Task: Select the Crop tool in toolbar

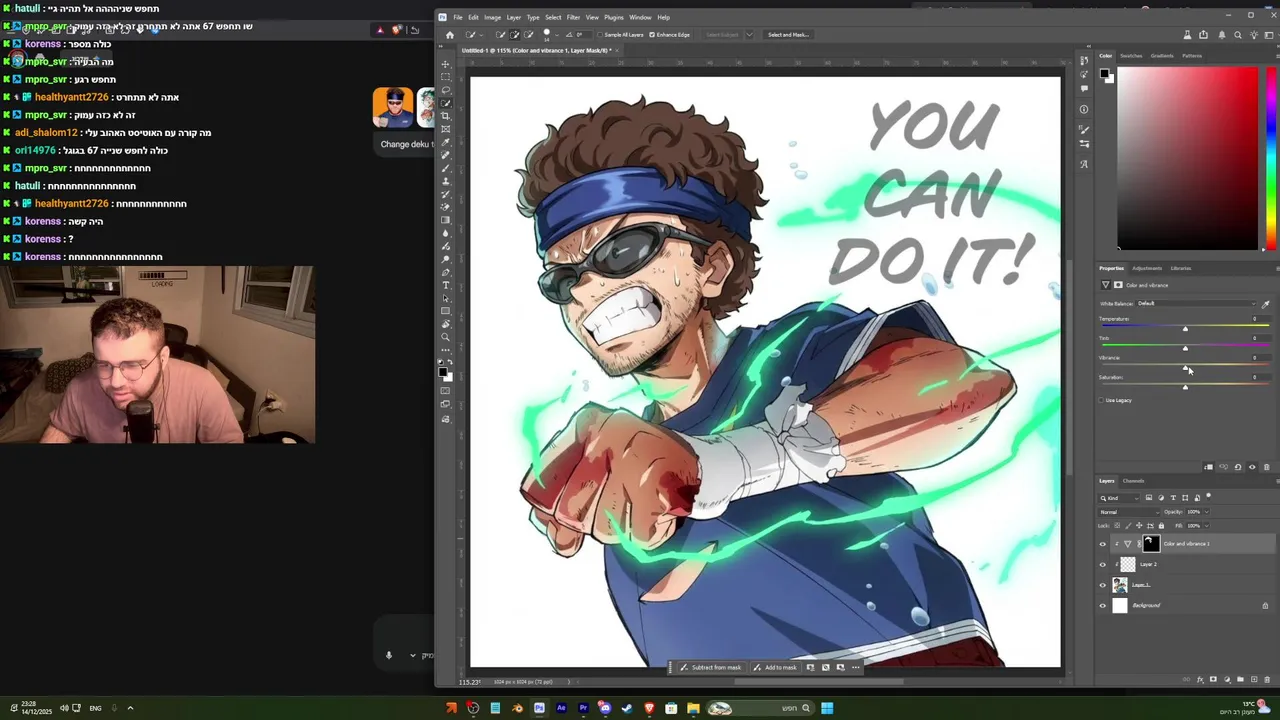Action: [x=446, y=115]
